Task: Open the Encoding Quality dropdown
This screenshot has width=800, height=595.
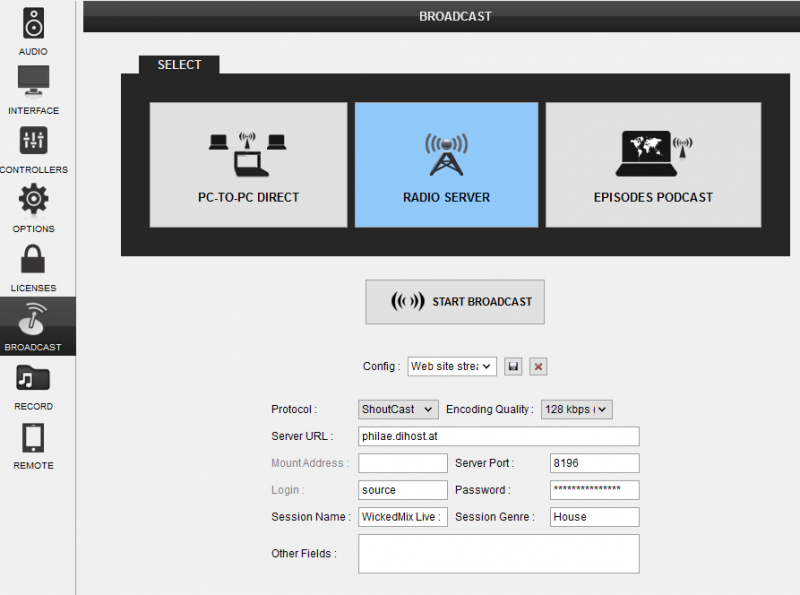Action: pos(575,409)
